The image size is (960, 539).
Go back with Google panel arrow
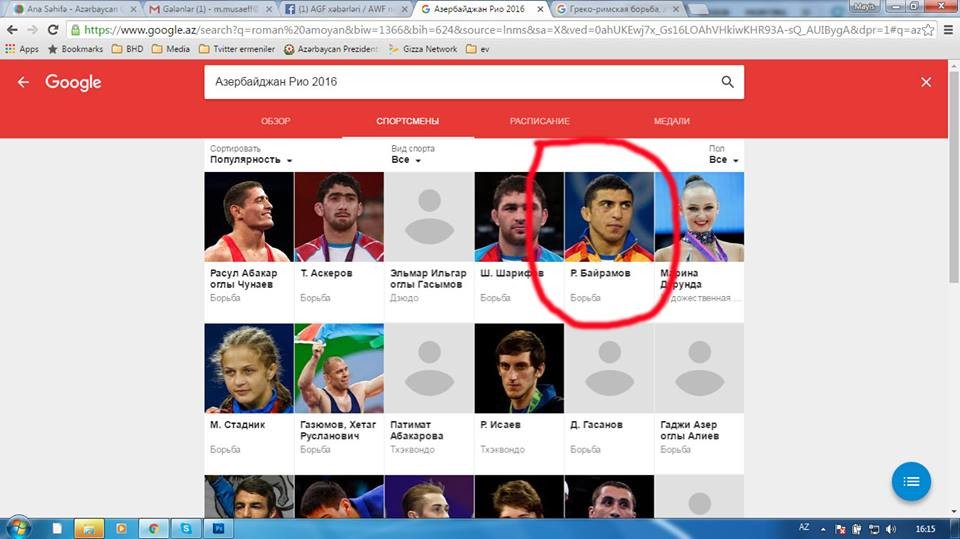23,82
